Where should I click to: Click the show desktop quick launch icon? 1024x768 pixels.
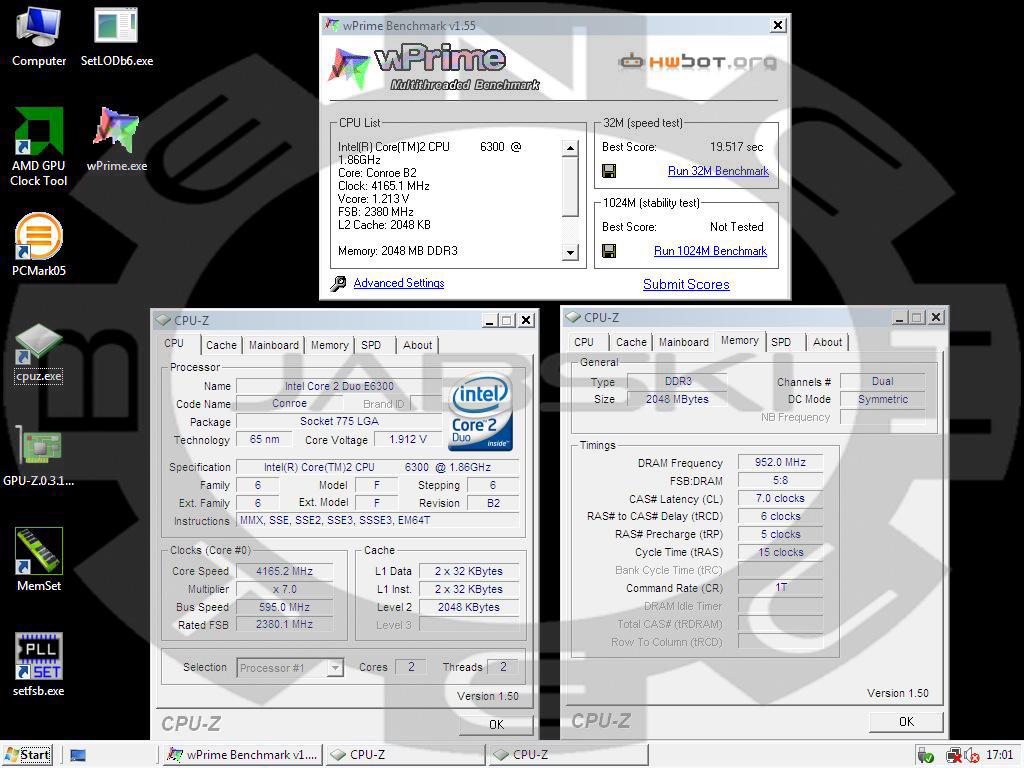(x=78, y=756)
